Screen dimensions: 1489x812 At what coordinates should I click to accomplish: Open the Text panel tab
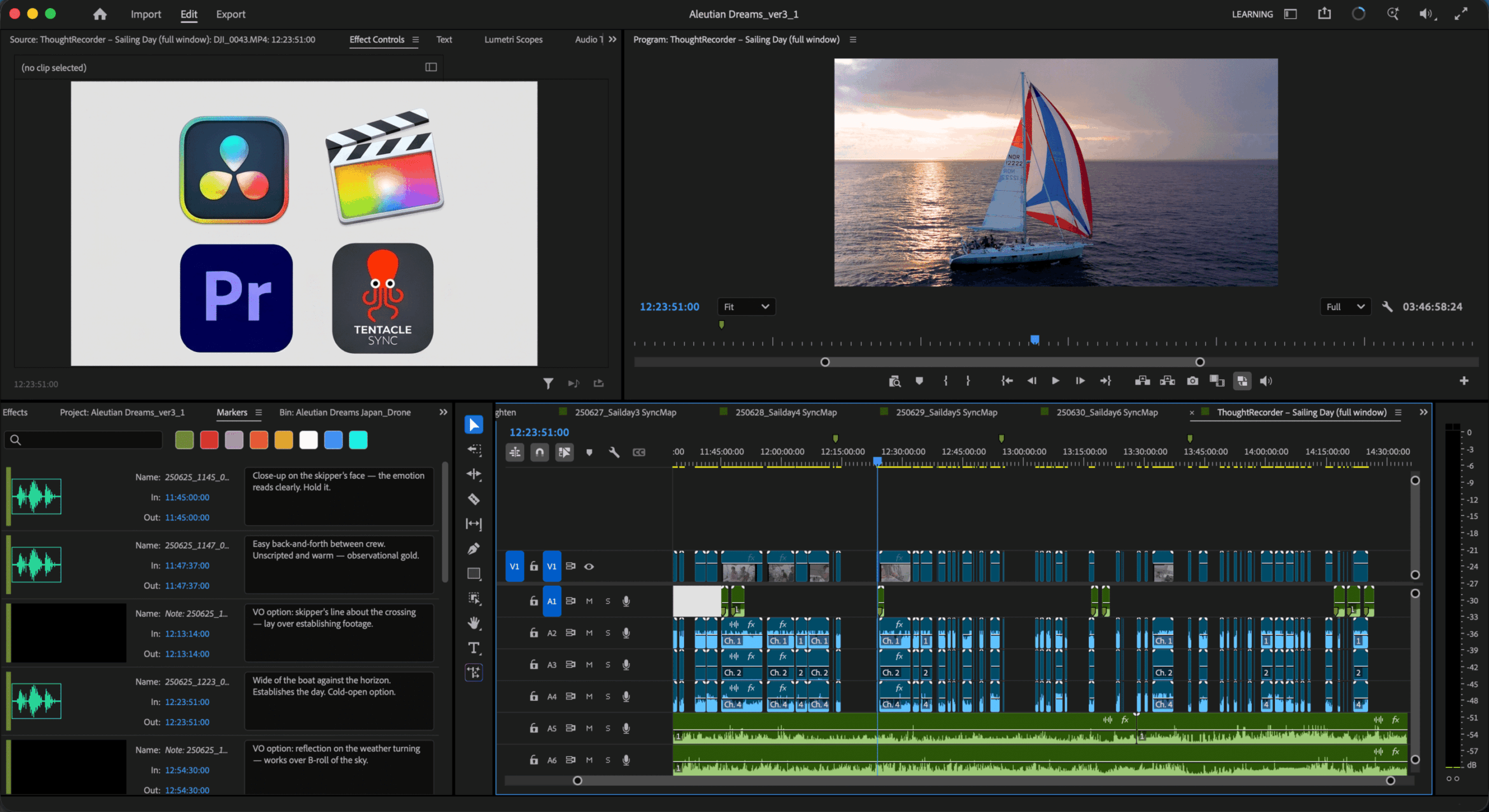point(444,40)
